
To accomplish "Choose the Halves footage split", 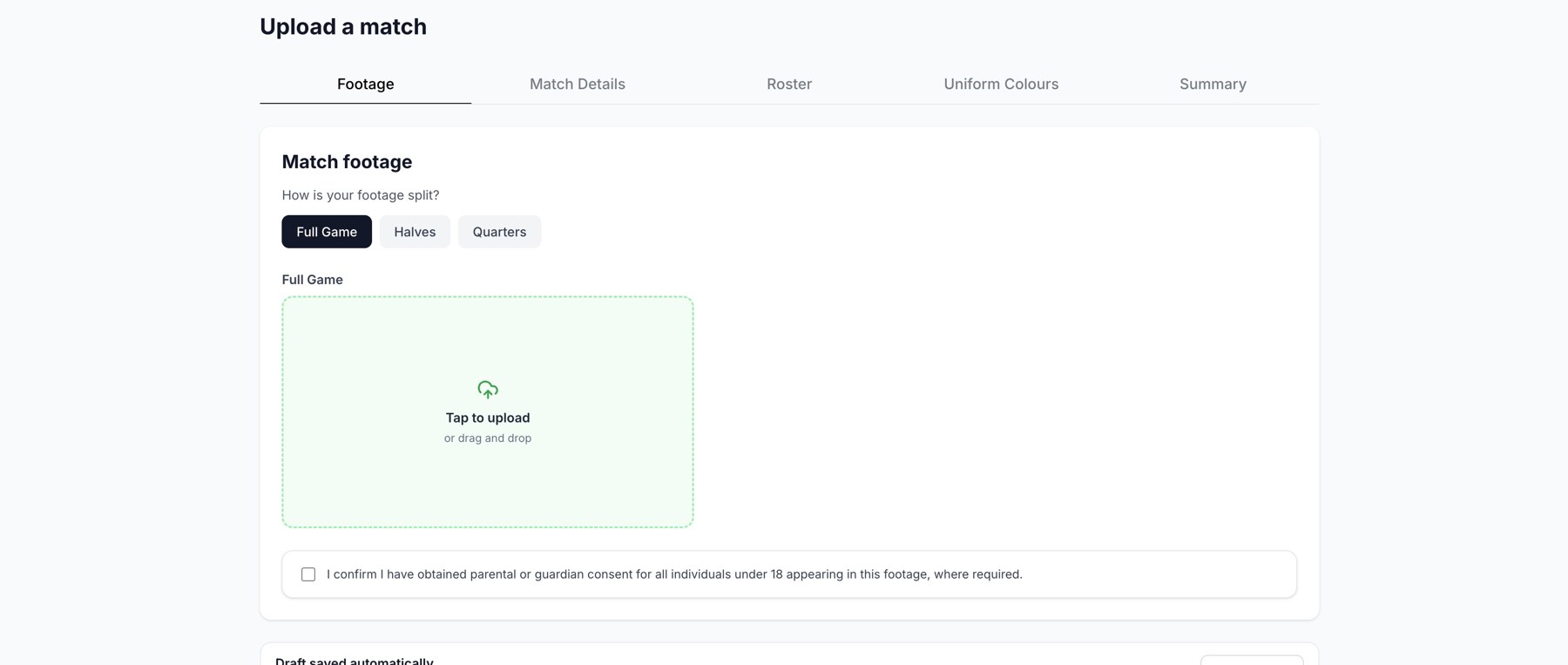I will [415, 232].
